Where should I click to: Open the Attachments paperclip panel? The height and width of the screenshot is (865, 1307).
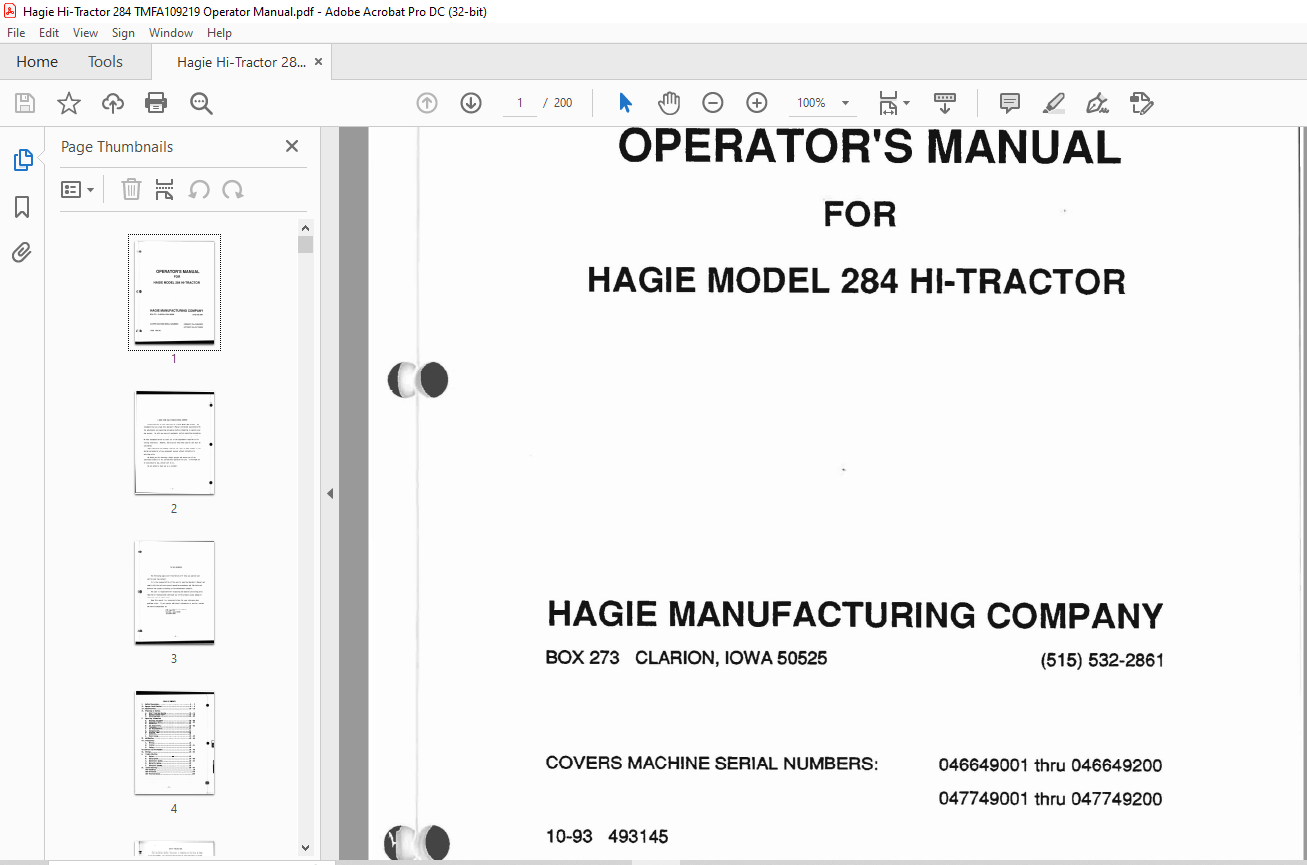pos(22,253)
